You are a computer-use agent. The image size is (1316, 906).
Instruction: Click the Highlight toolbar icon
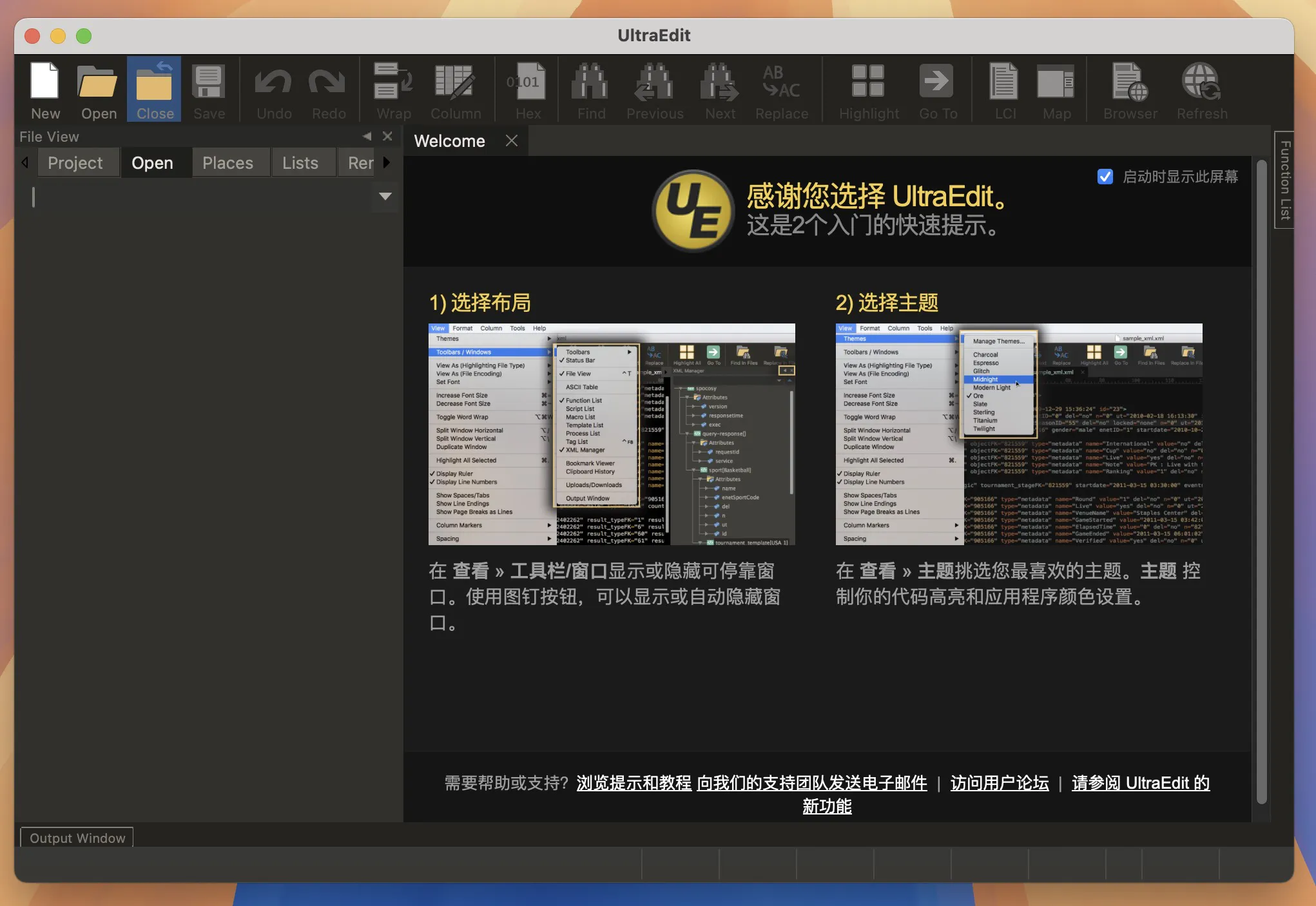tap(869, 90)
